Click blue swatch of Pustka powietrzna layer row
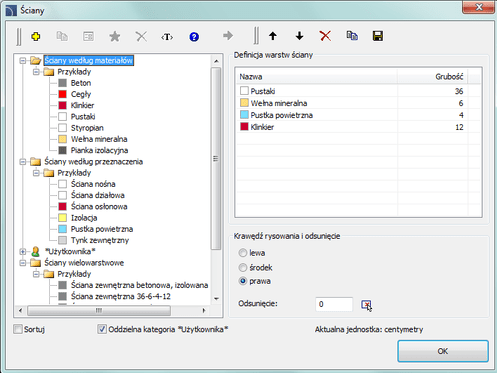 tap(244, 115)
